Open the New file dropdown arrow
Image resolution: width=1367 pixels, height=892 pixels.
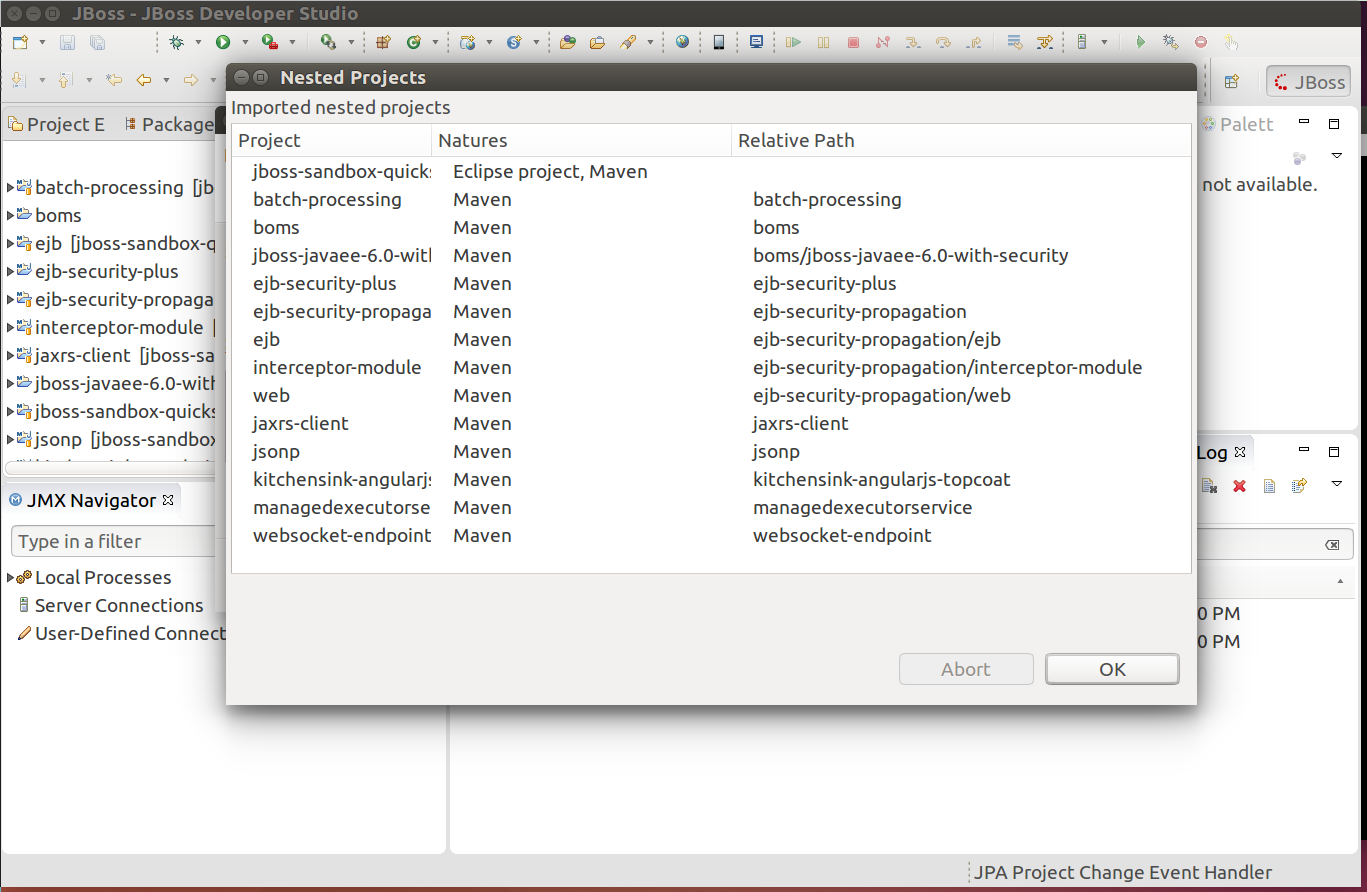point(42,42)
